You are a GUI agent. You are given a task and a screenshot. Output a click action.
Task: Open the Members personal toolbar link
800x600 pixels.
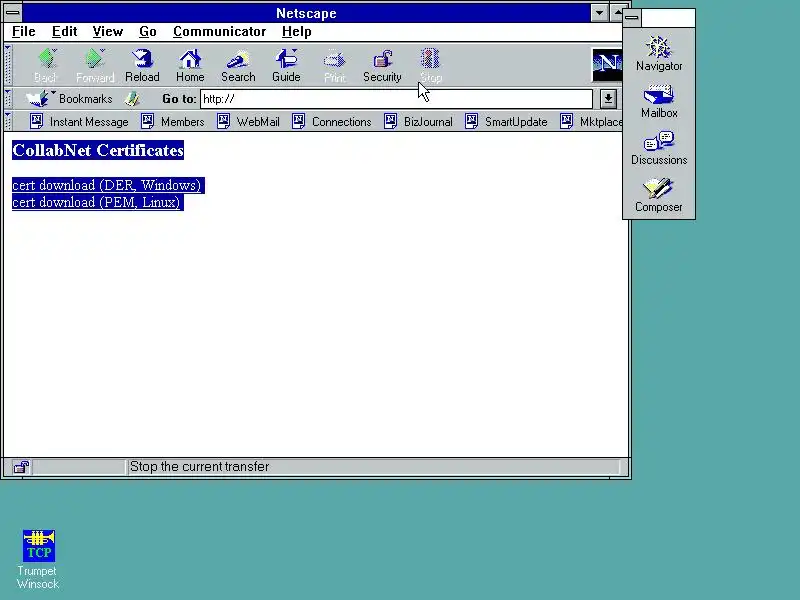tap(172, 122)
